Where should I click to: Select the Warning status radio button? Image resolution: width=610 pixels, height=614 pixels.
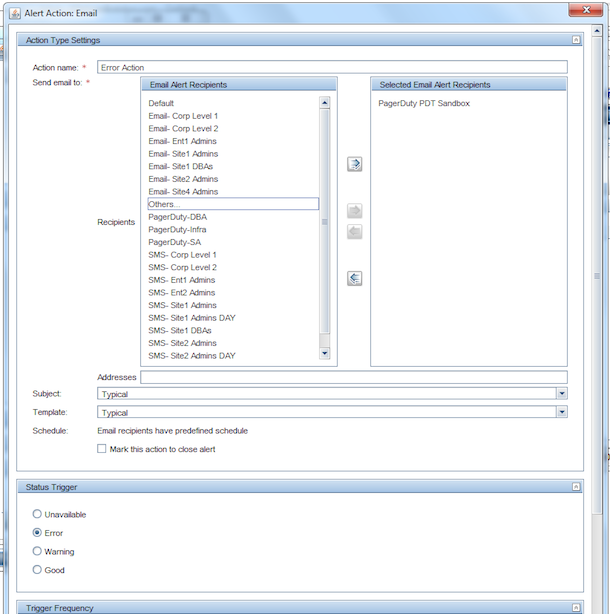point(38,551)
